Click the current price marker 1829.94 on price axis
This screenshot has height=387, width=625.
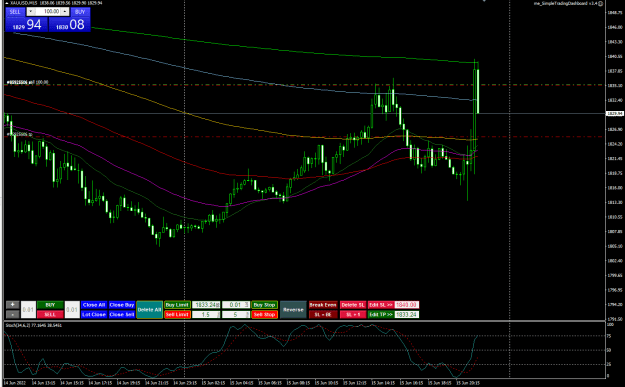point(615,114)
